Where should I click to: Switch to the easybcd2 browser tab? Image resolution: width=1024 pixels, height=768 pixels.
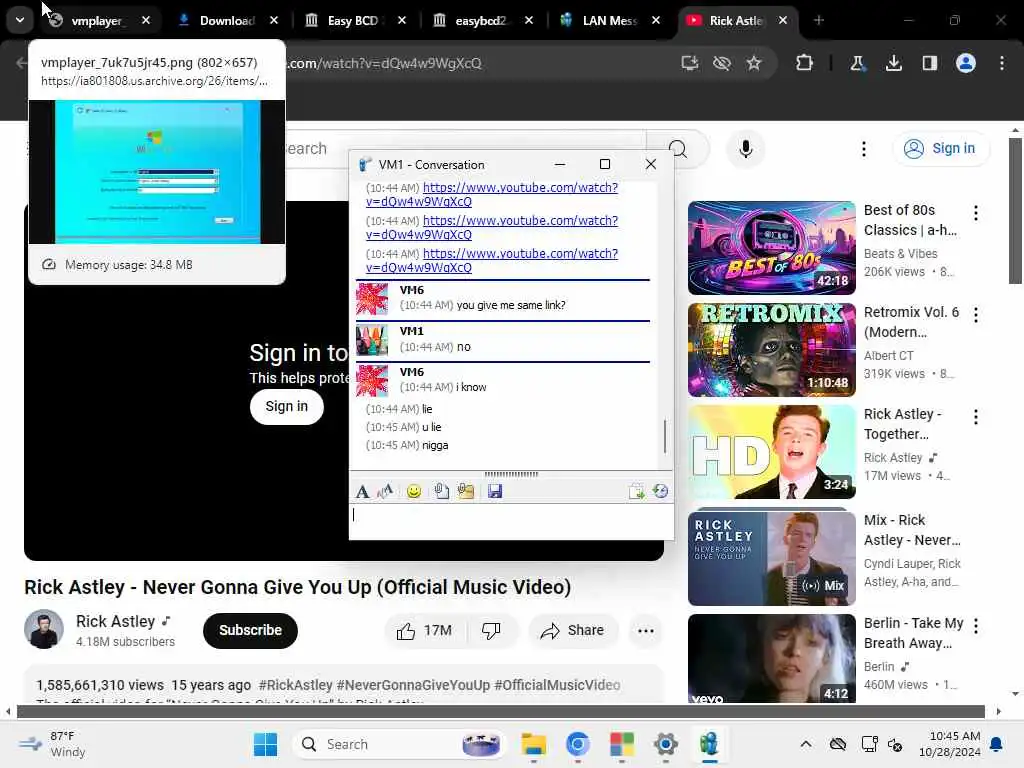481,21
